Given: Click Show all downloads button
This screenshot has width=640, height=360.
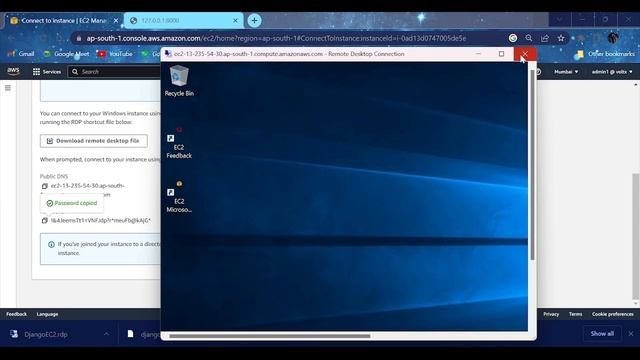Looking at the screenshot, I should [x=602, y=333].
